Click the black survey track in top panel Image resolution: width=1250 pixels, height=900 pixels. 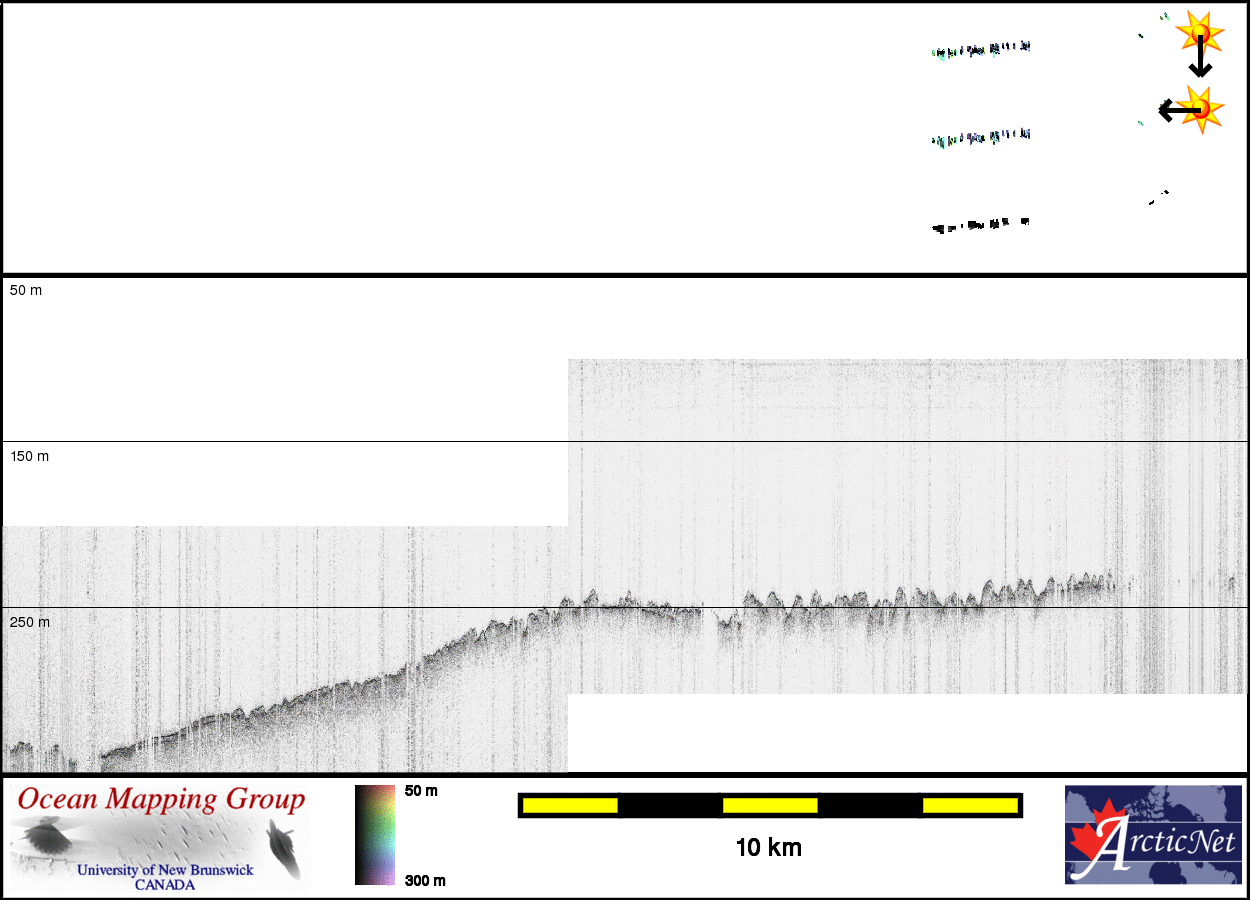pos(980,225)
